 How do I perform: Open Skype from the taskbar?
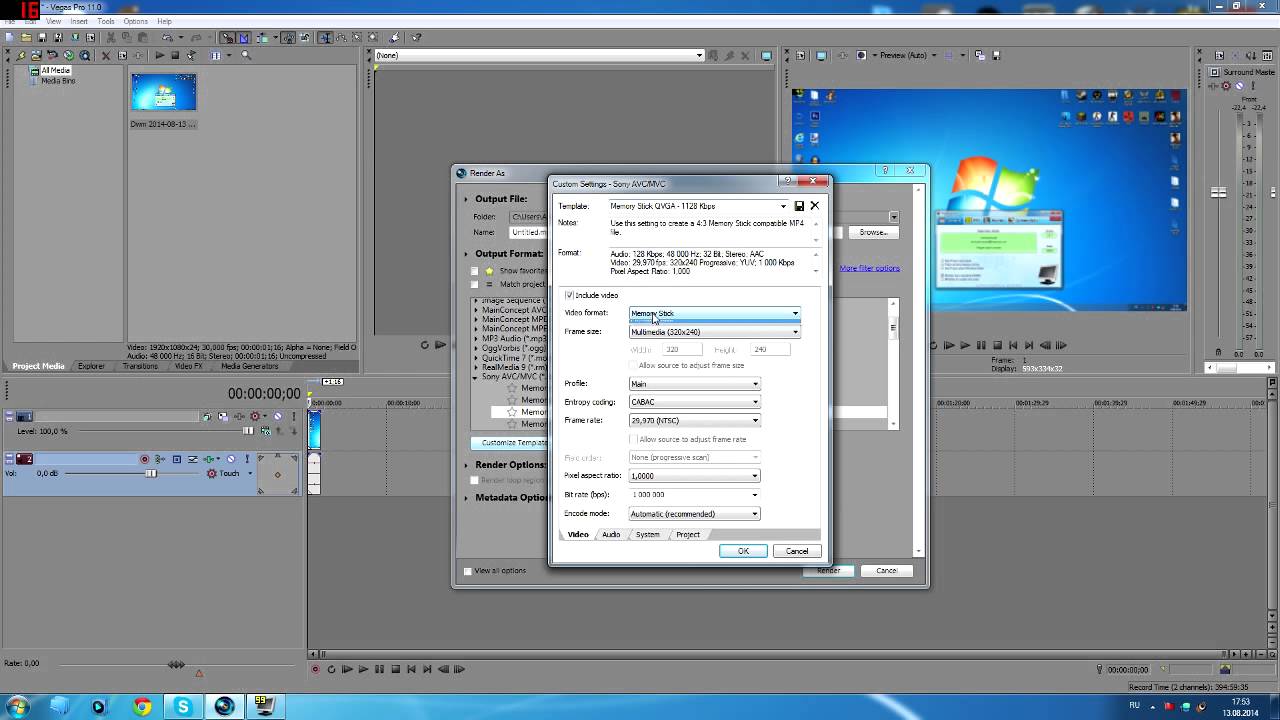tap(183, 706)
